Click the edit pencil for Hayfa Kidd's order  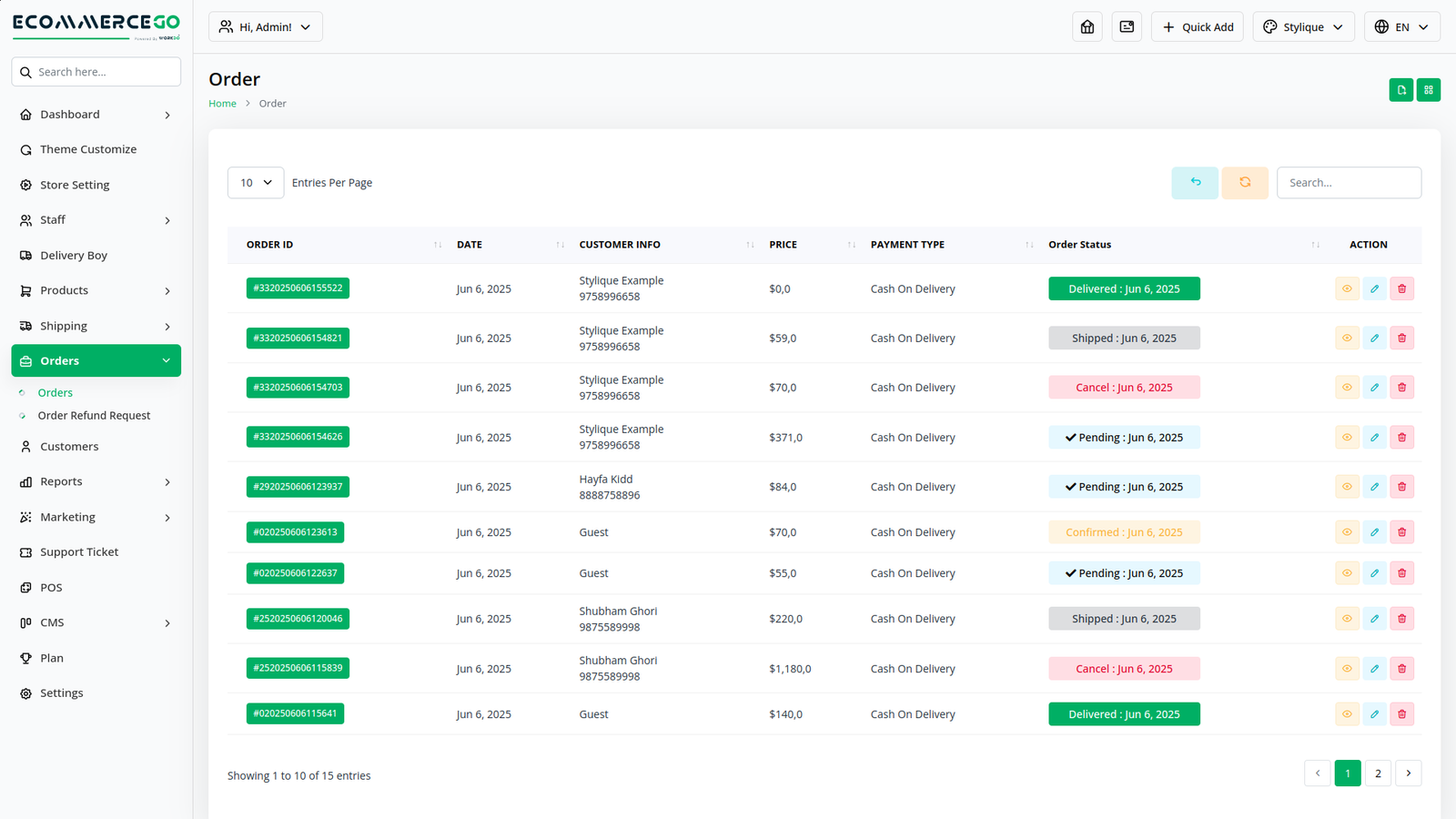[1374, 487]
